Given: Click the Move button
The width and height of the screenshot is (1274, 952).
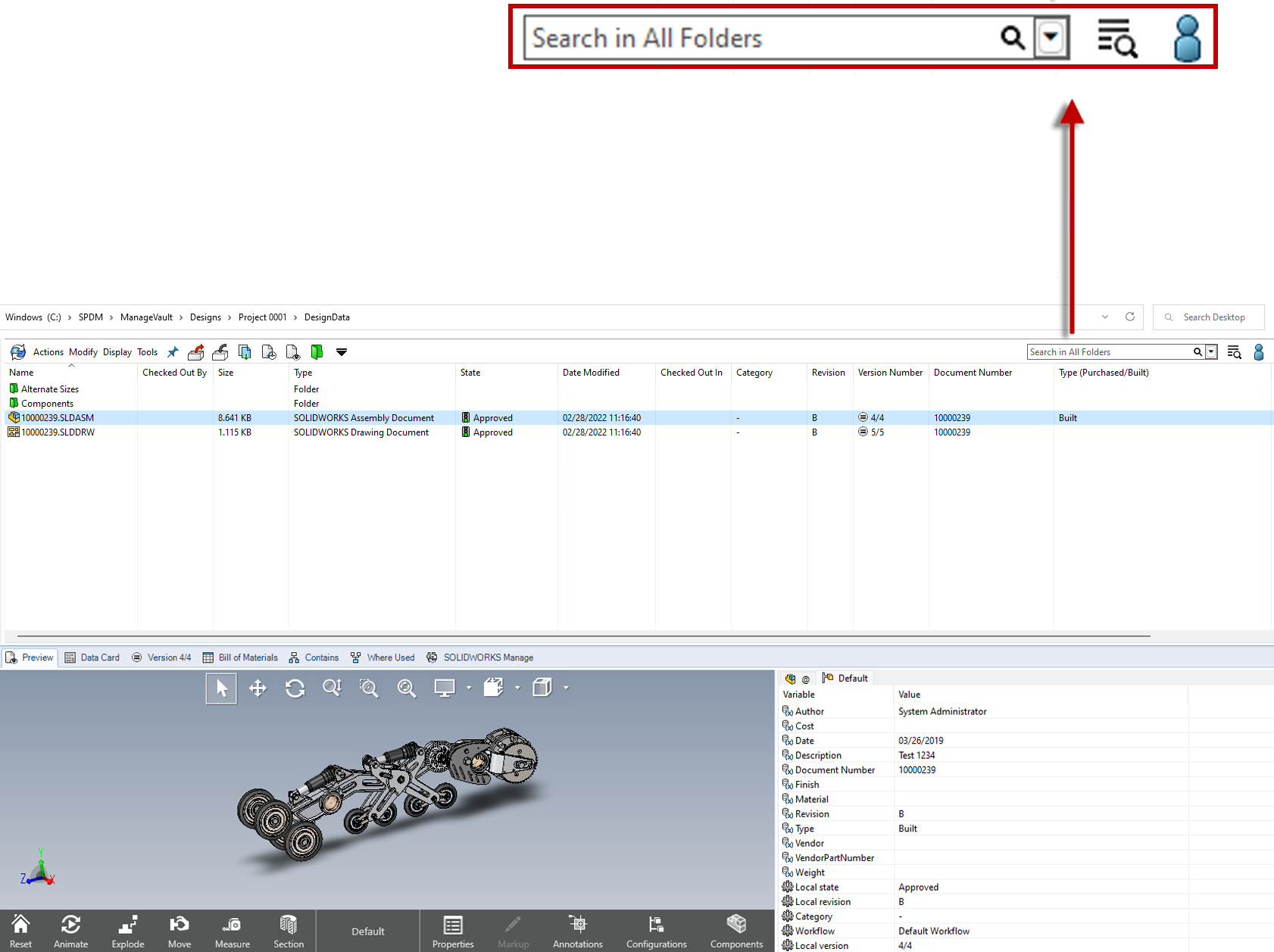Looking at the screenshot, I should [x=180, y=931].
